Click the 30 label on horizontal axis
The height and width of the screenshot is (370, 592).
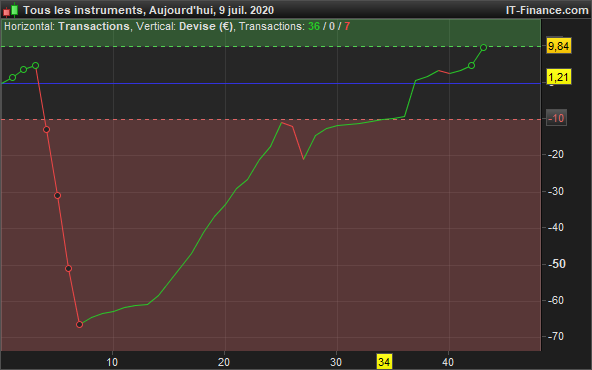click(x=336, y=362)
